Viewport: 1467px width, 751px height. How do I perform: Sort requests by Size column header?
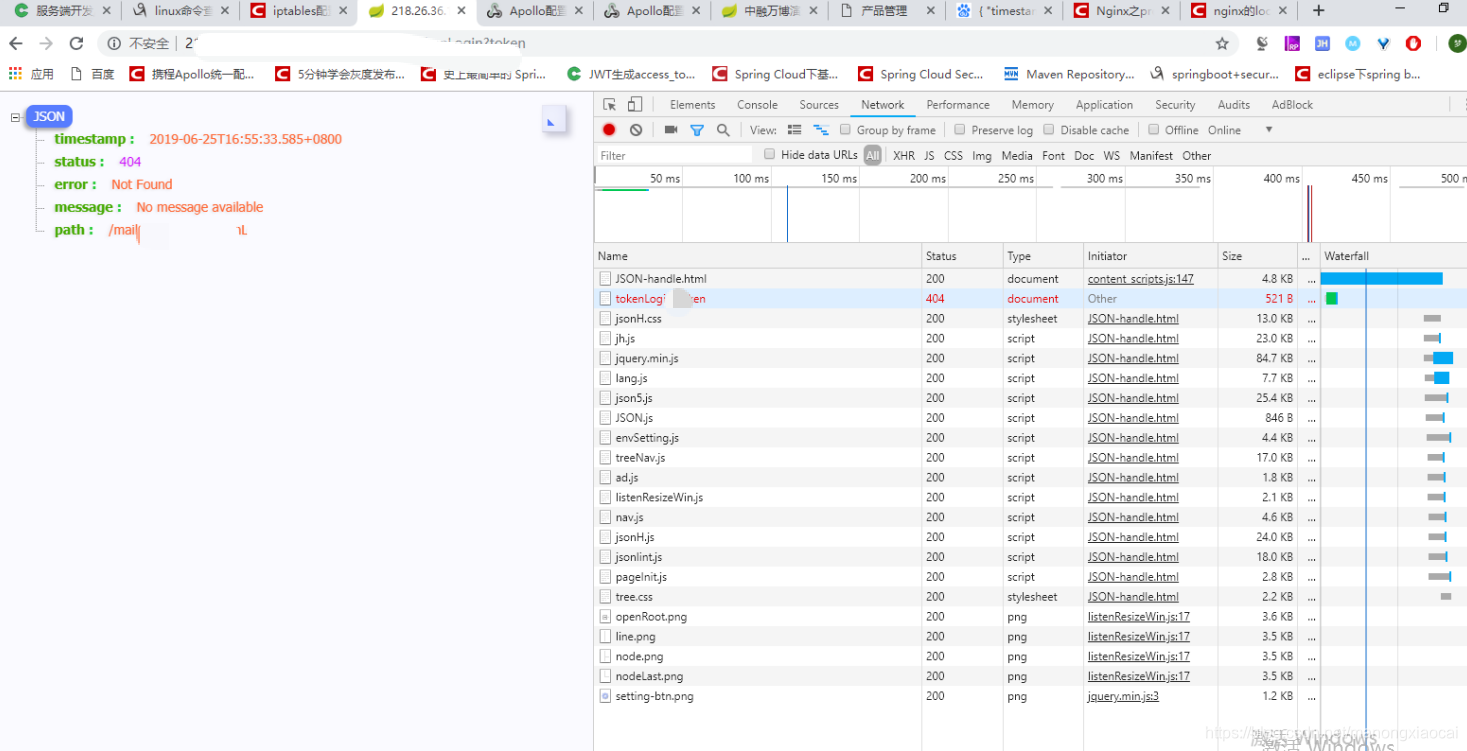1258,256
